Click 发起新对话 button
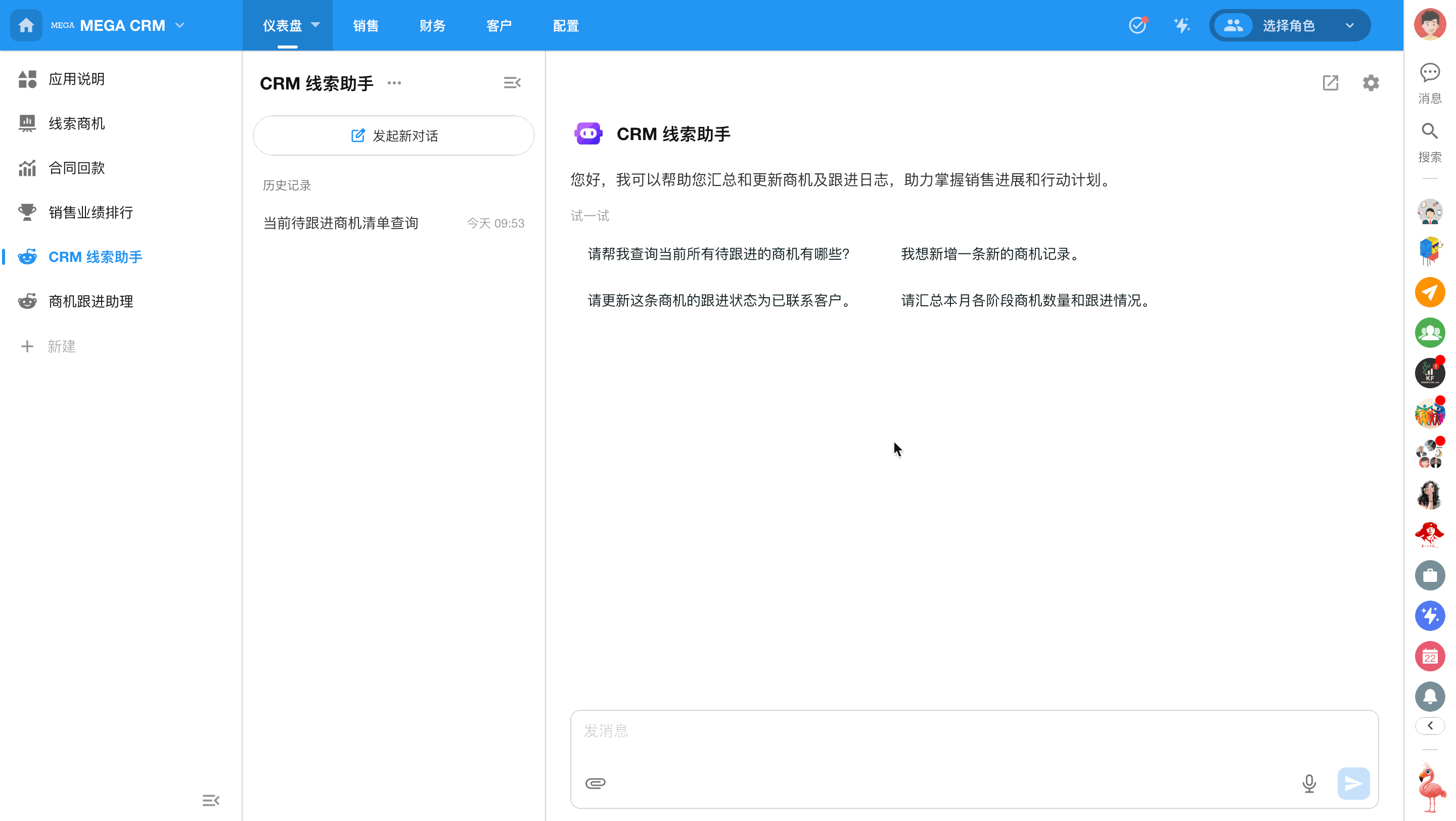 pyautogui.click(x=393, y=135)
